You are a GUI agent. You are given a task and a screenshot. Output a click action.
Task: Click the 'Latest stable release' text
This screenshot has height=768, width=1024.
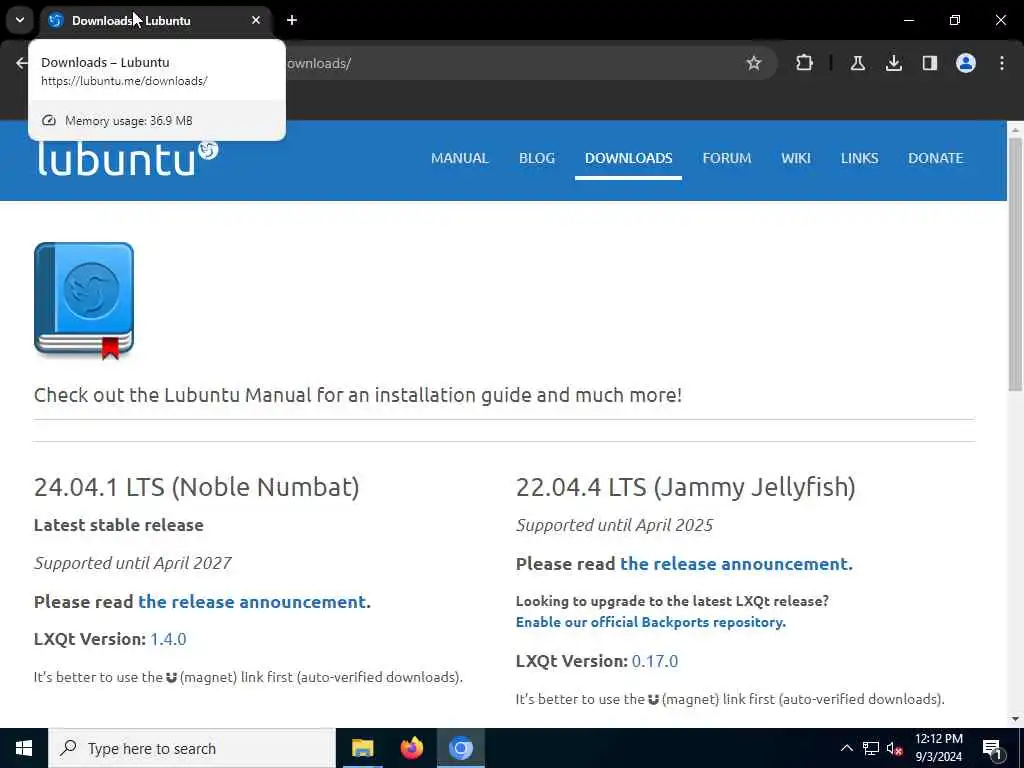(x=119, y=525)
